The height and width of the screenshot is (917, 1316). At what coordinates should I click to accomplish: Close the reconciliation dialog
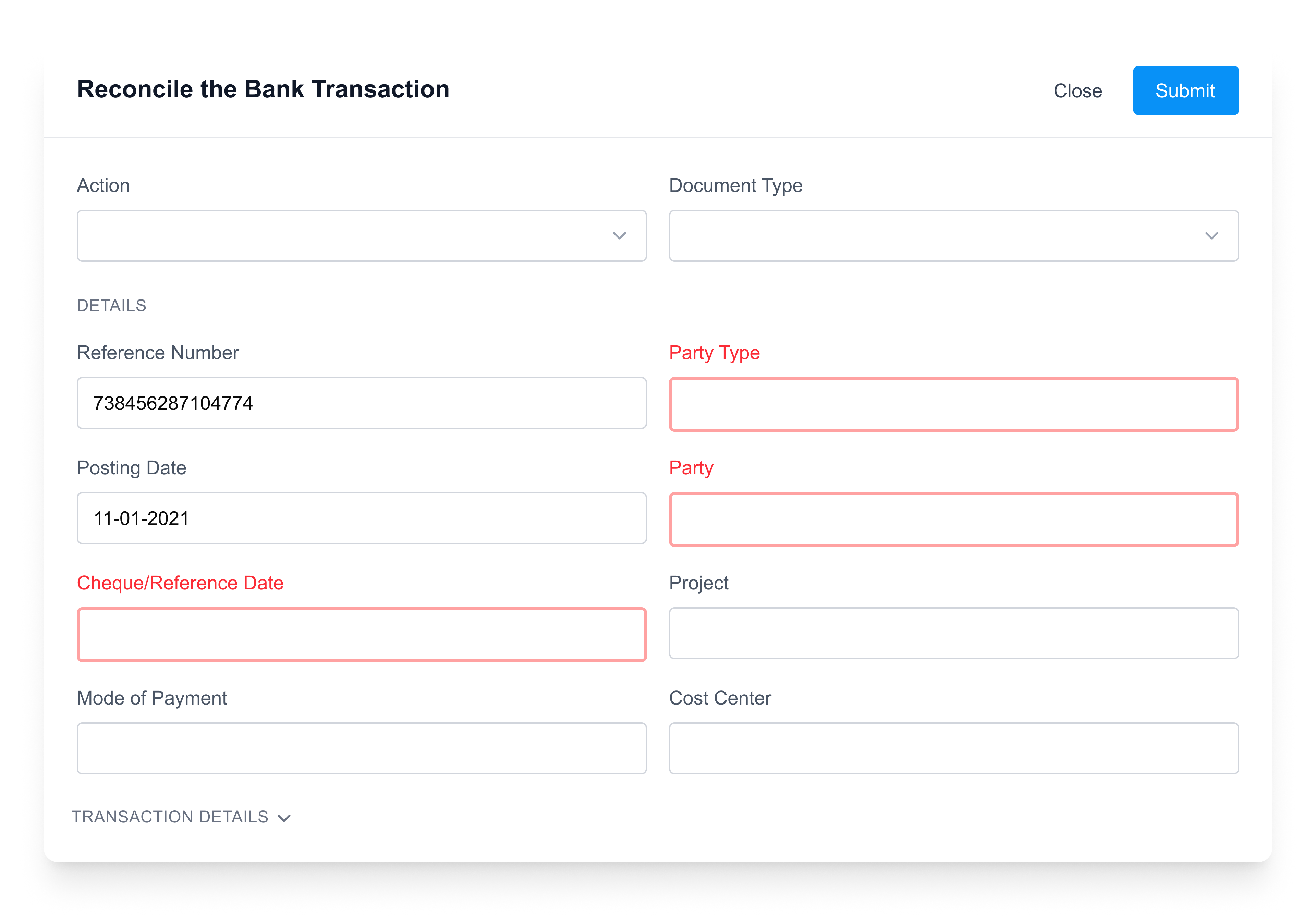(x=1077, y=90)
